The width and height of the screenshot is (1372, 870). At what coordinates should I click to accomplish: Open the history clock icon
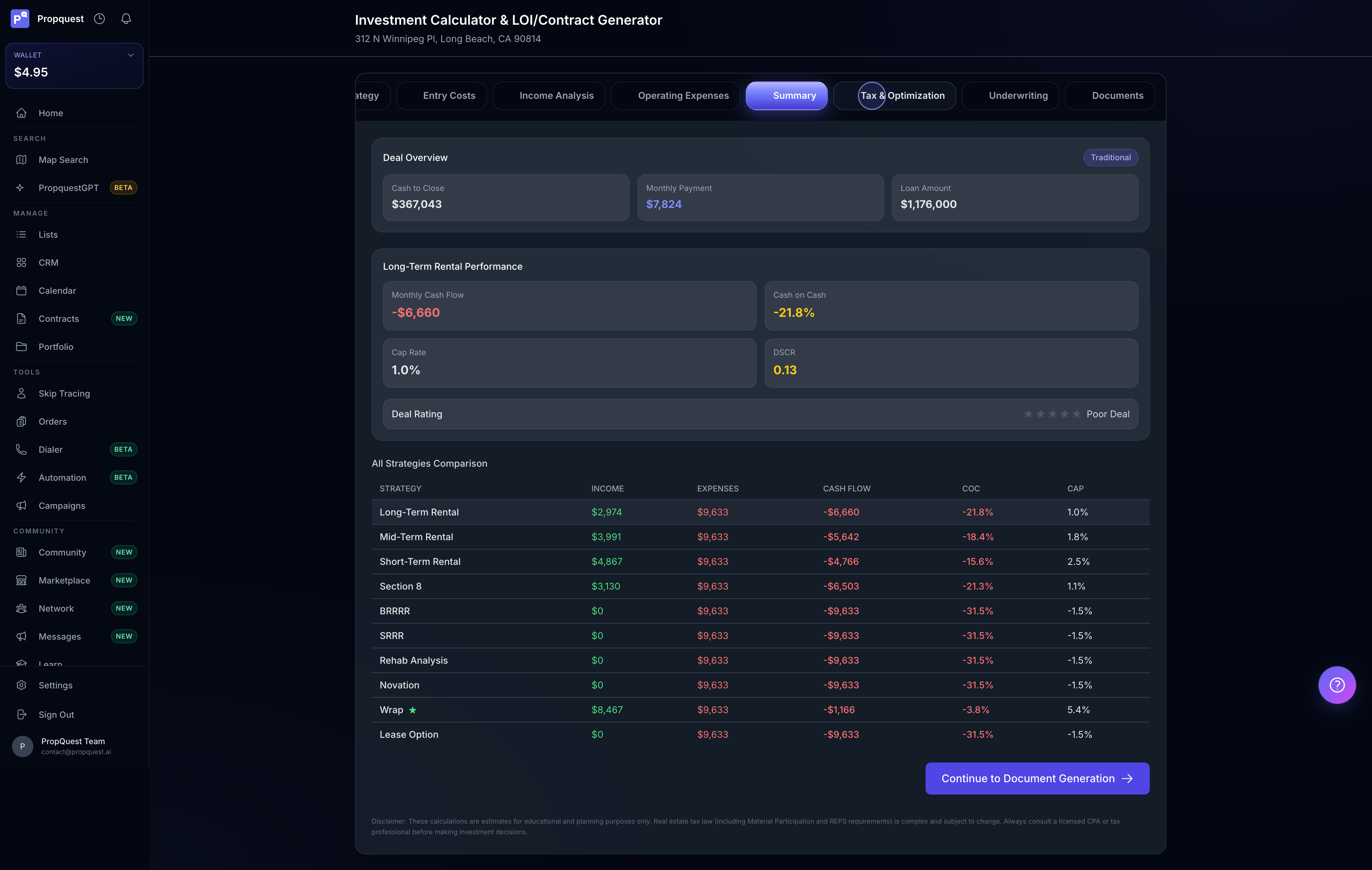[x=100, y=19]
